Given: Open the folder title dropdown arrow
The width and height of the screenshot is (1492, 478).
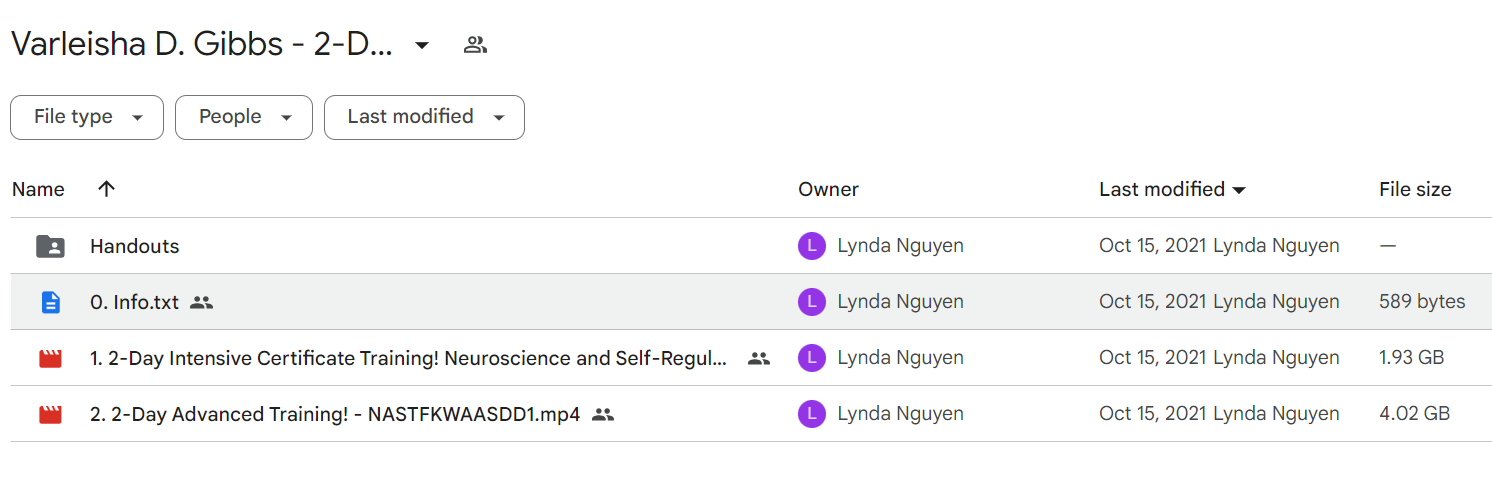Looking at the screenshot, I should (x=422, y=45).
